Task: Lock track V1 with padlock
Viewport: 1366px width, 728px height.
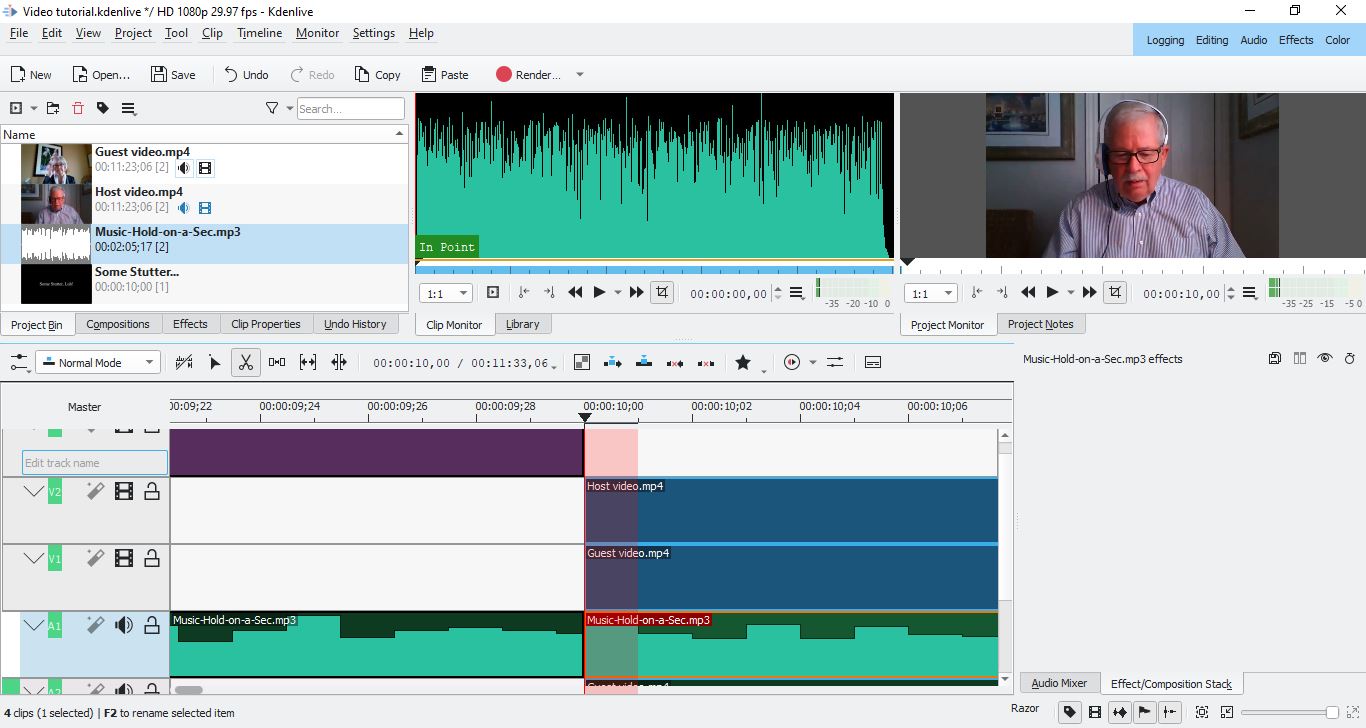Action: pos(152,558)
